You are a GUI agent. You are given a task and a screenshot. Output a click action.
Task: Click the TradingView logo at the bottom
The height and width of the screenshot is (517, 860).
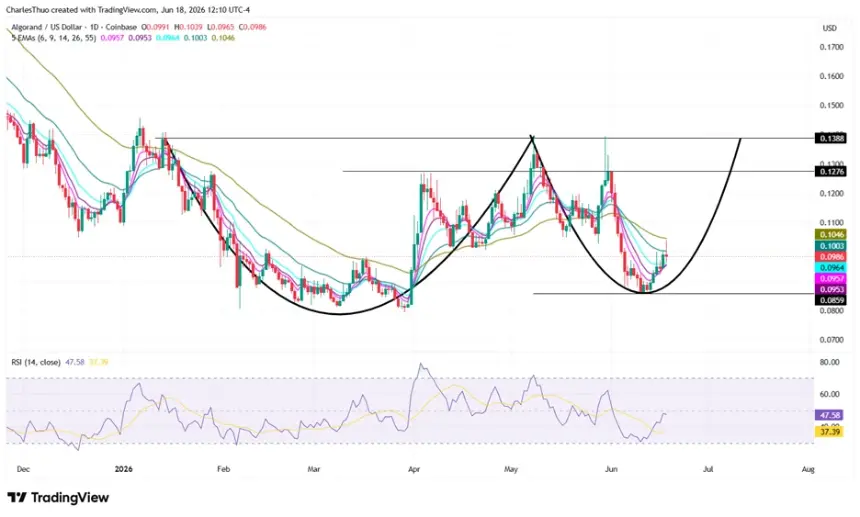[58, 498]
